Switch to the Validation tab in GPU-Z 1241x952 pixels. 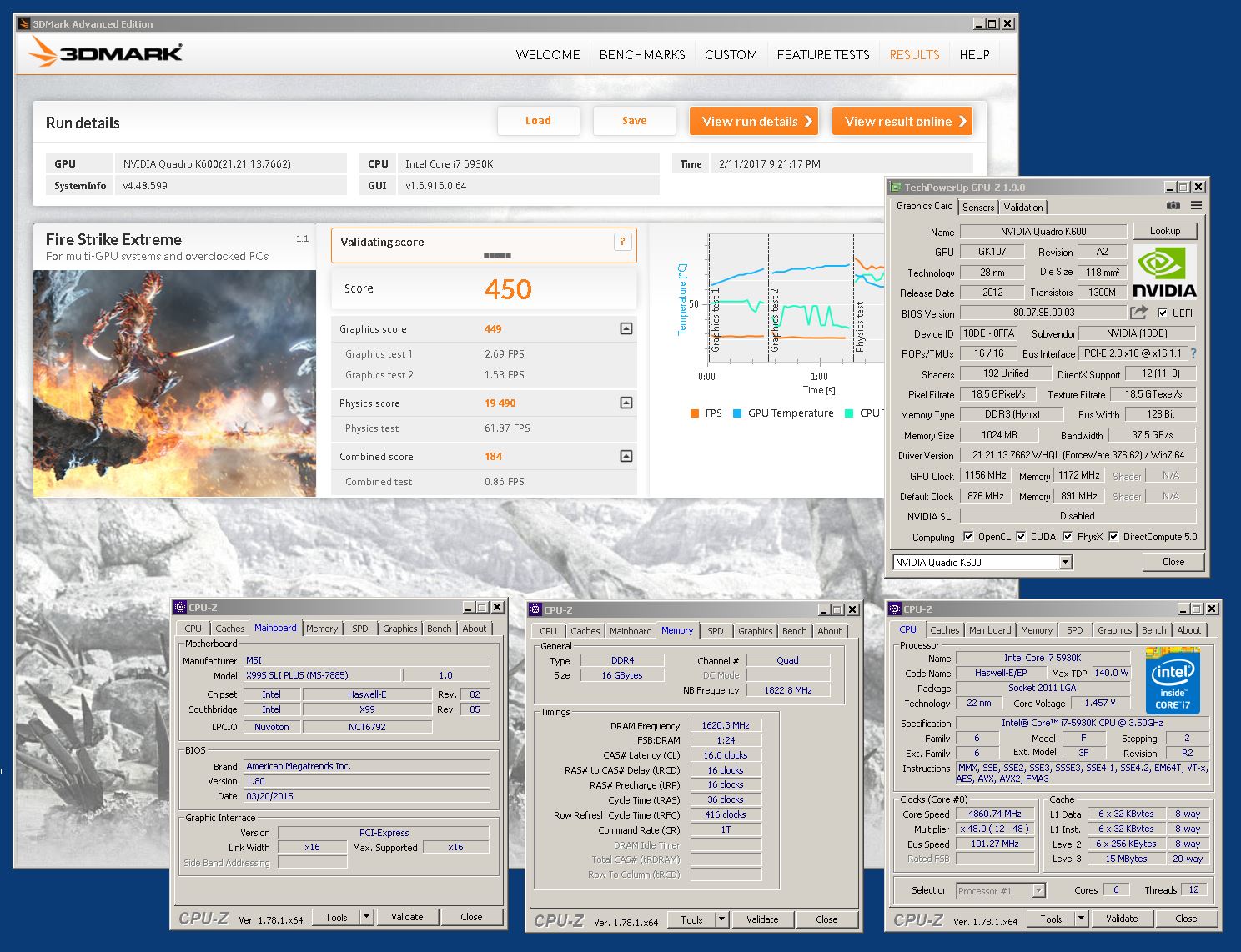[1023, 208]
